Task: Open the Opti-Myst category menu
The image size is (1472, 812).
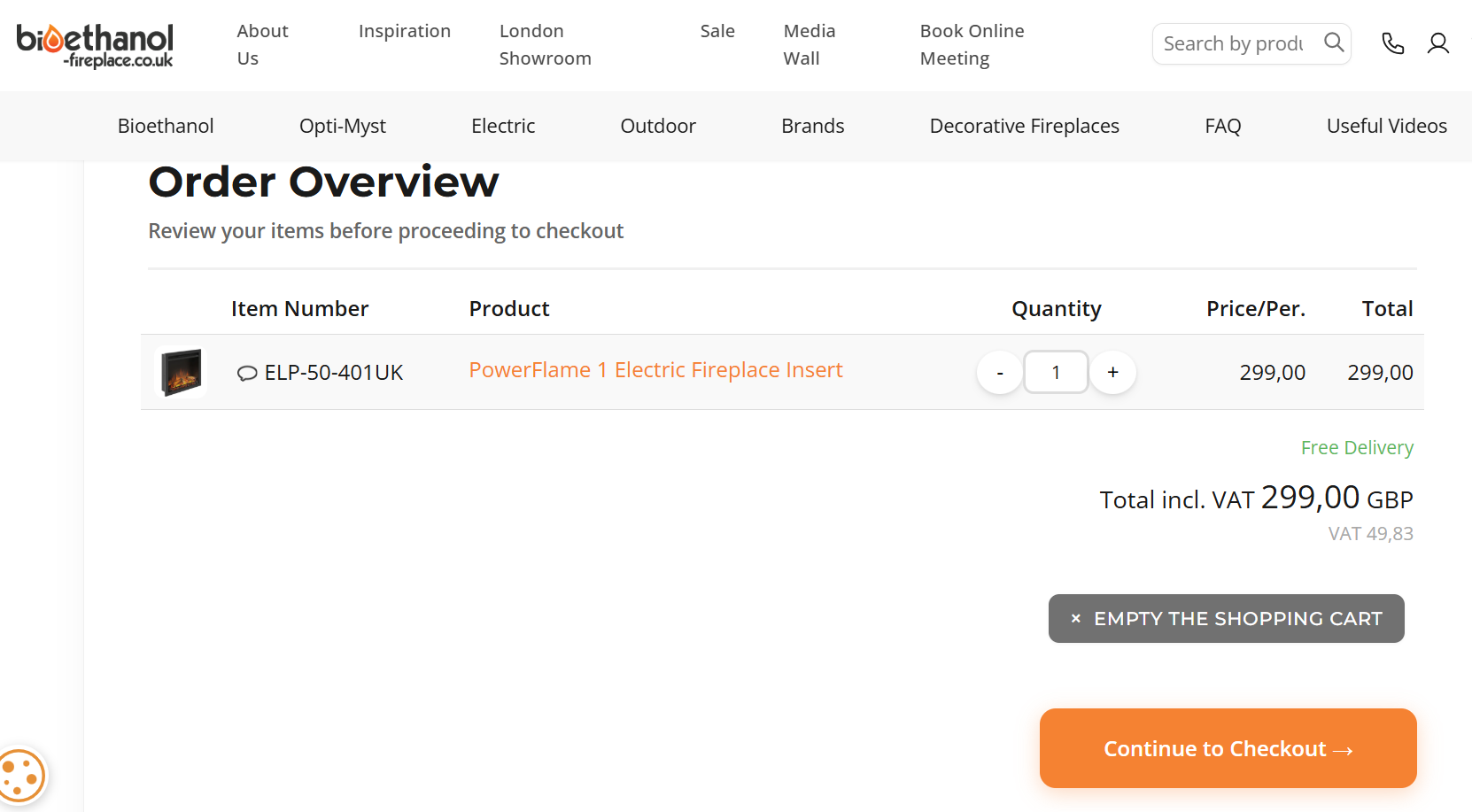Action: tap(343, 126)
